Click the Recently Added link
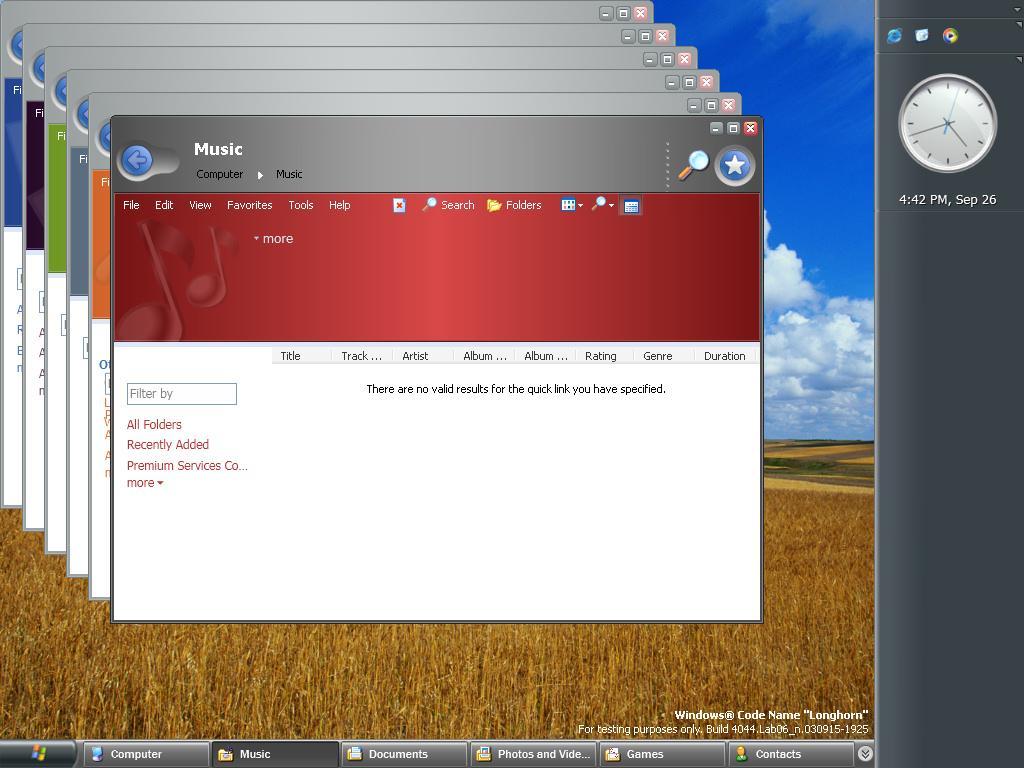This screenshot has height=768, width=1024. point(168,445)
